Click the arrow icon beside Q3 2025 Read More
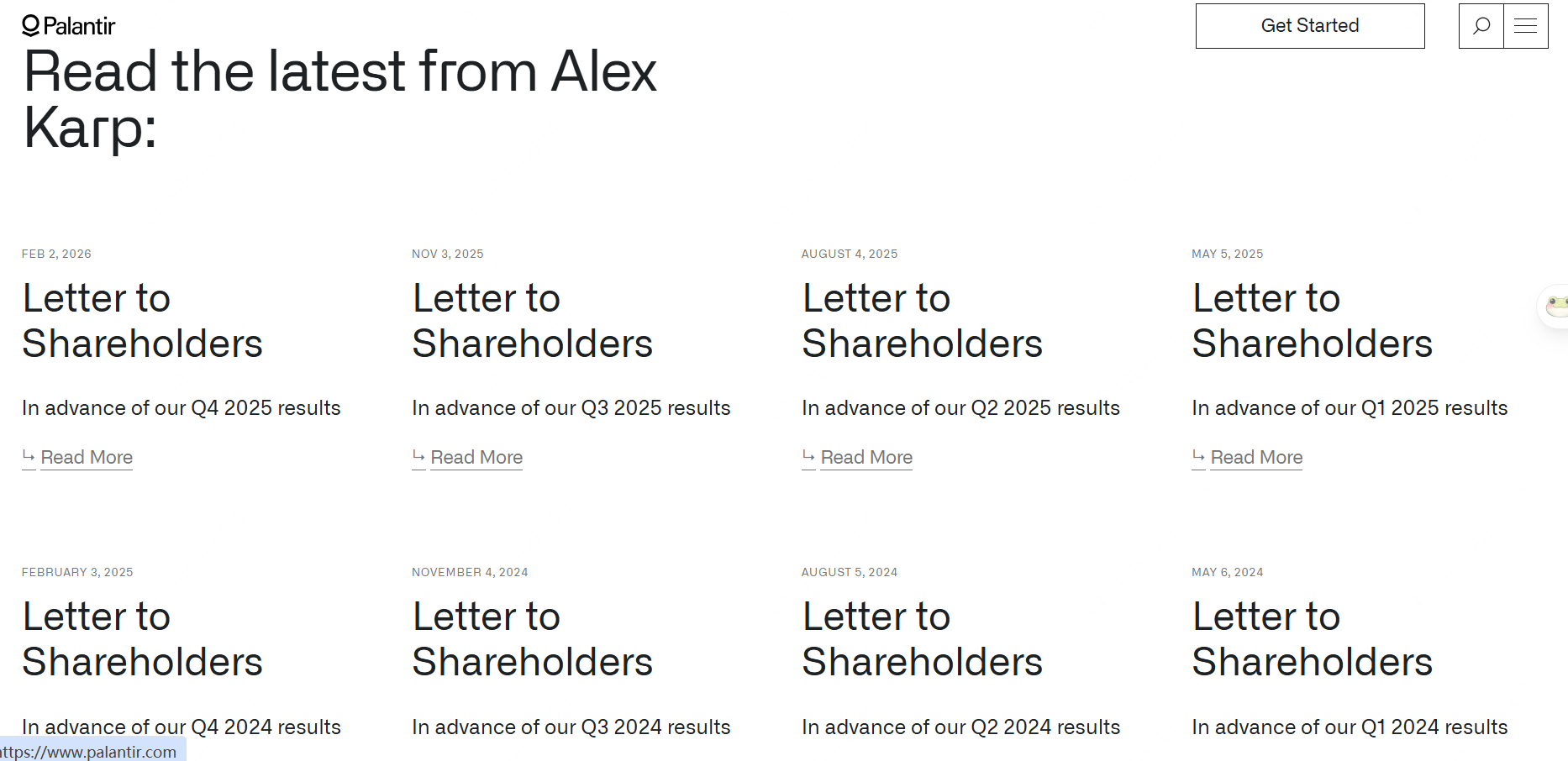Image resolution: width=1568 pixels, height=761 pixels. click(x=418, y=456)
